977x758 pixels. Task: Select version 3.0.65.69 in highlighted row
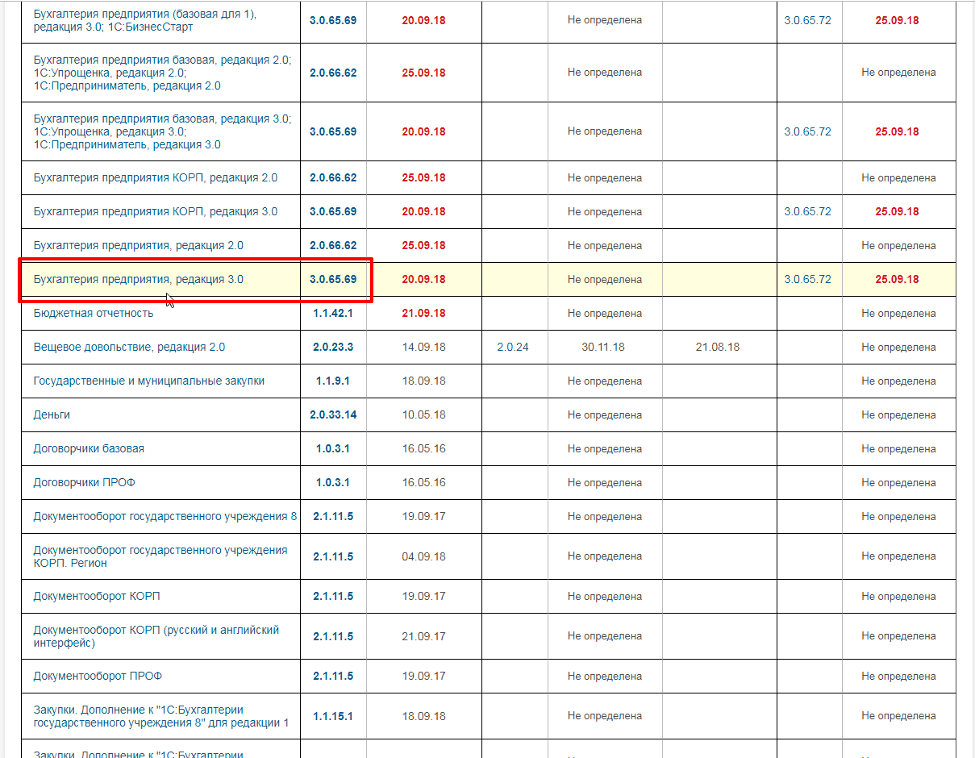tap(334, 279)
